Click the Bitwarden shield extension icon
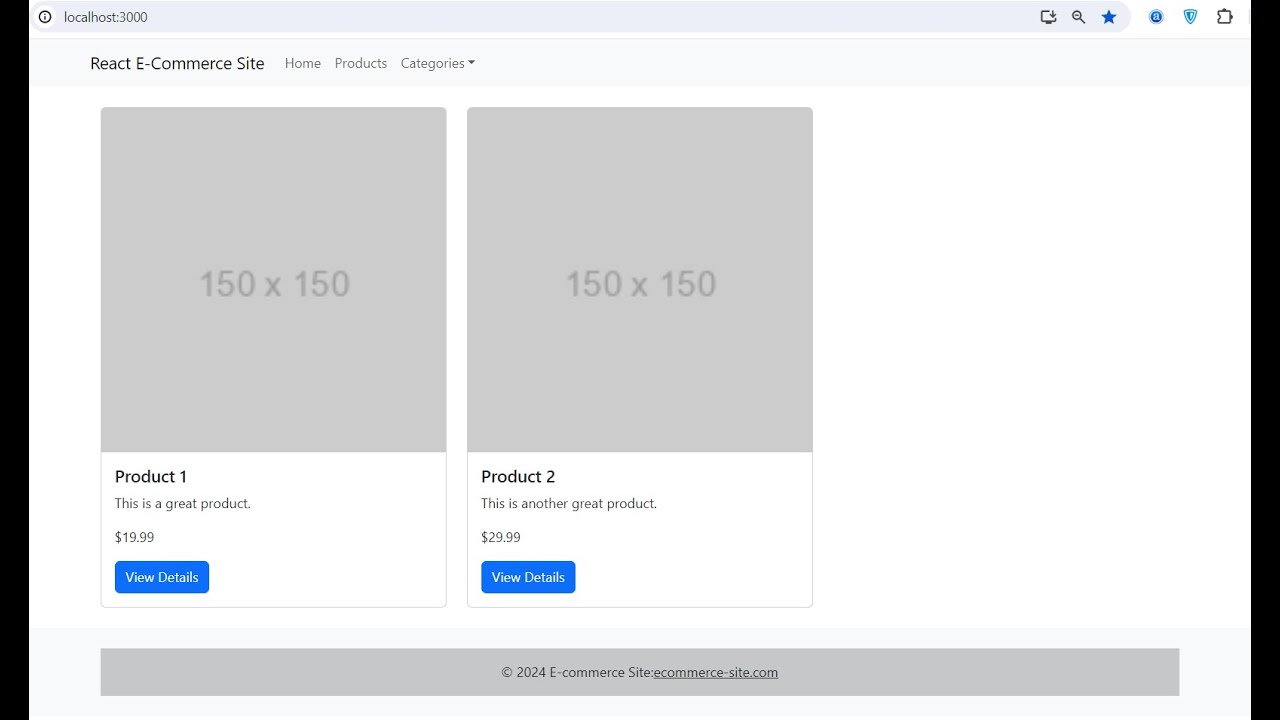Viewport: 1280px width, 720px height. pyautogui.click(x=1190, y=17)
